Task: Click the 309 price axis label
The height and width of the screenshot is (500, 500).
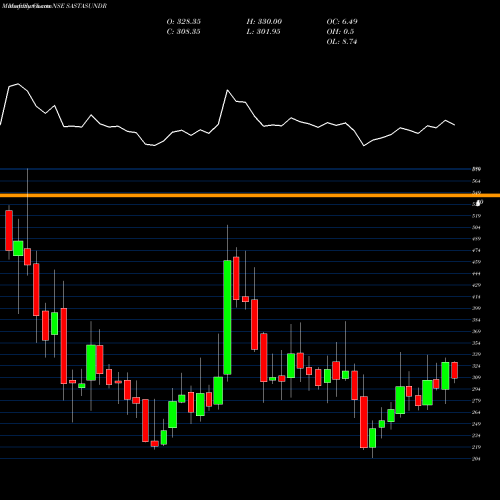Action: [476, 378]
